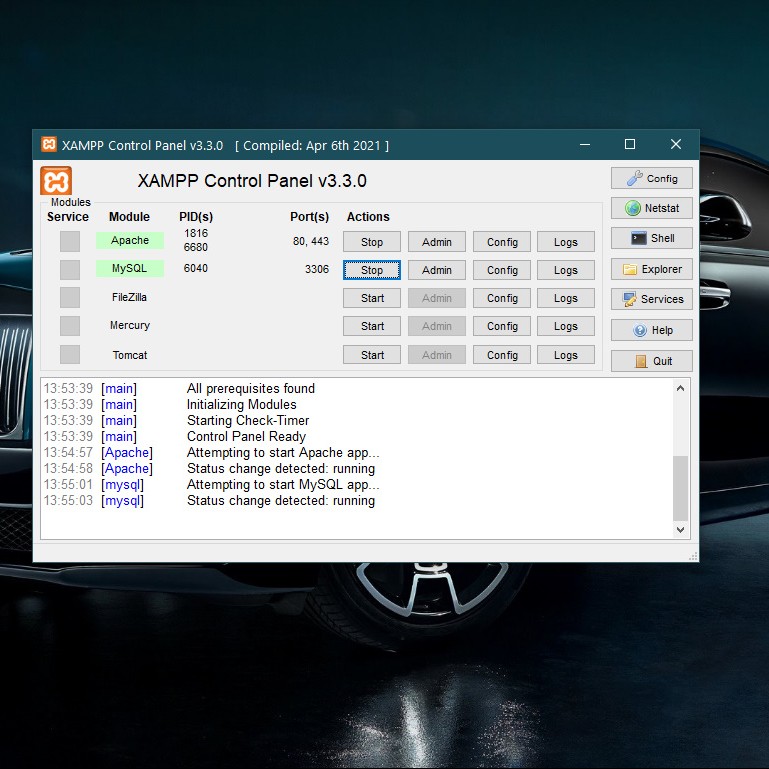Click log line 'All prerequisites found'

click(x=251, y=388)
